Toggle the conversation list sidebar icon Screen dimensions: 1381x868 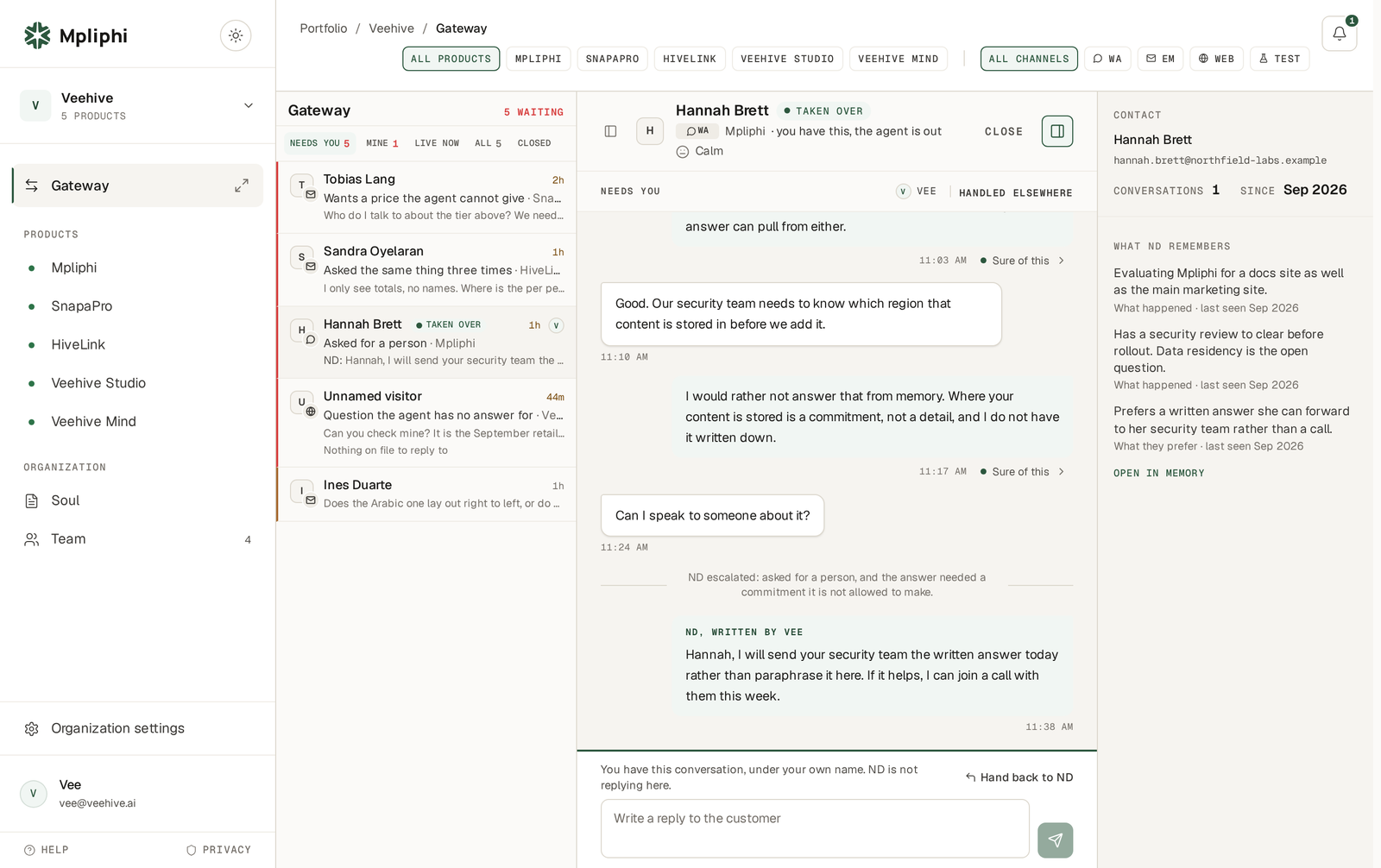pos(610,131)
